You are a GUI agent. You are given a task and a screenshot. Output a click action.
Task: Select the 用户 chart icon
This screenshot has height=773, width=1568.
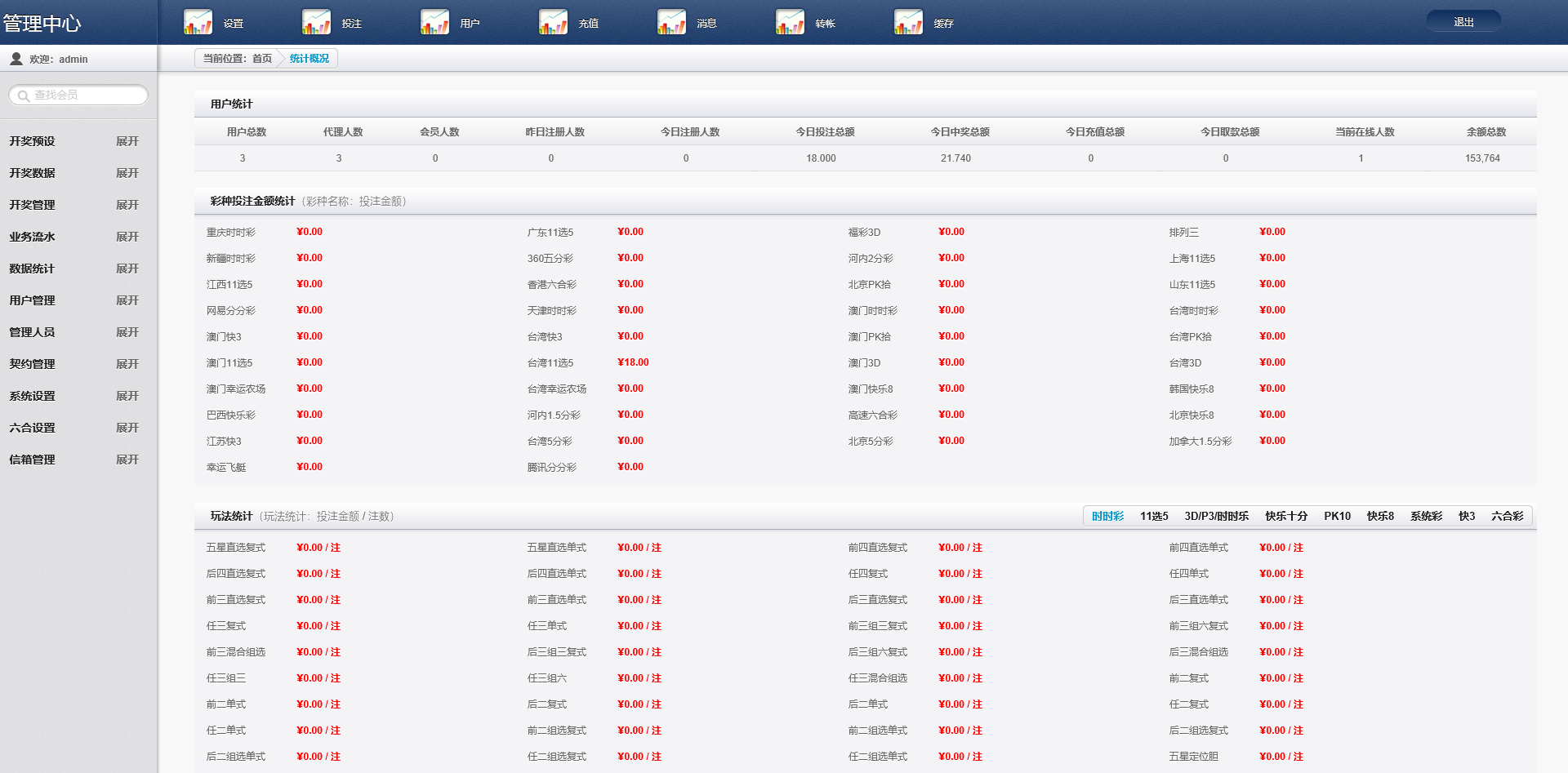pos(434,22)
